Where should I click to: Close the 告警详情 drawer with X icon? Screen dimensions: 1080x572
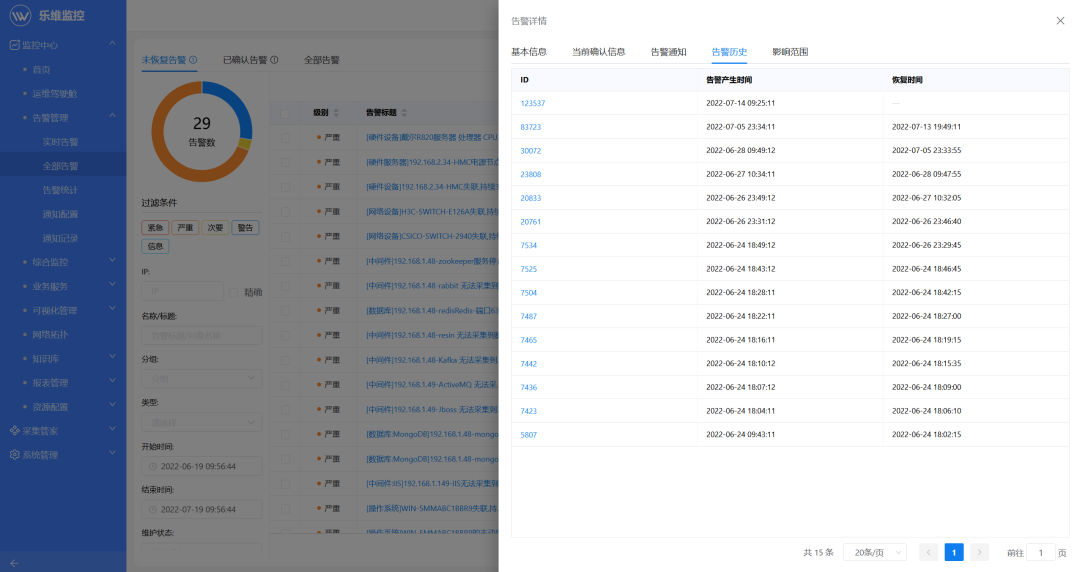1060,21
